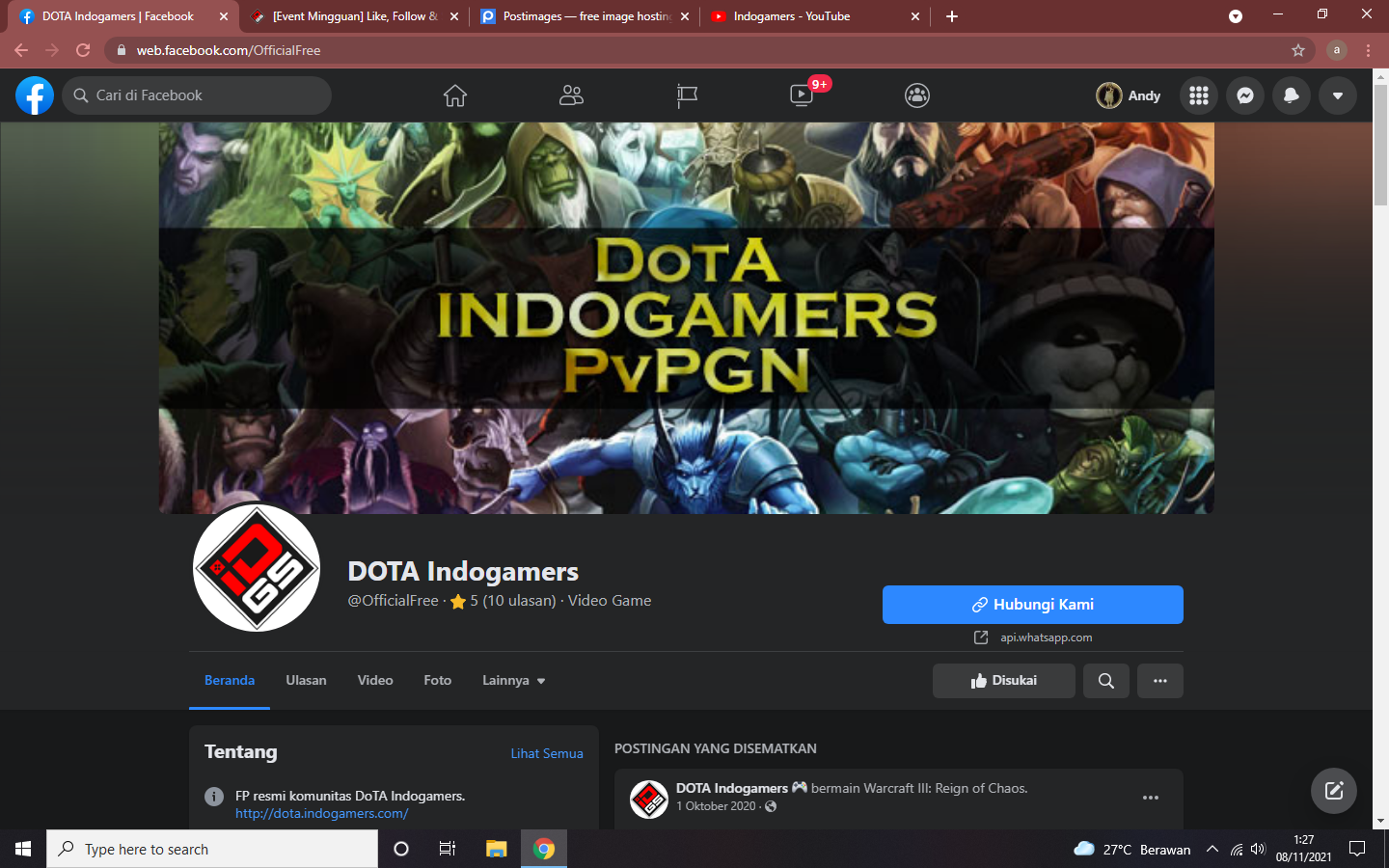Open File Explorer from taskbar

(x=496, y=849)
